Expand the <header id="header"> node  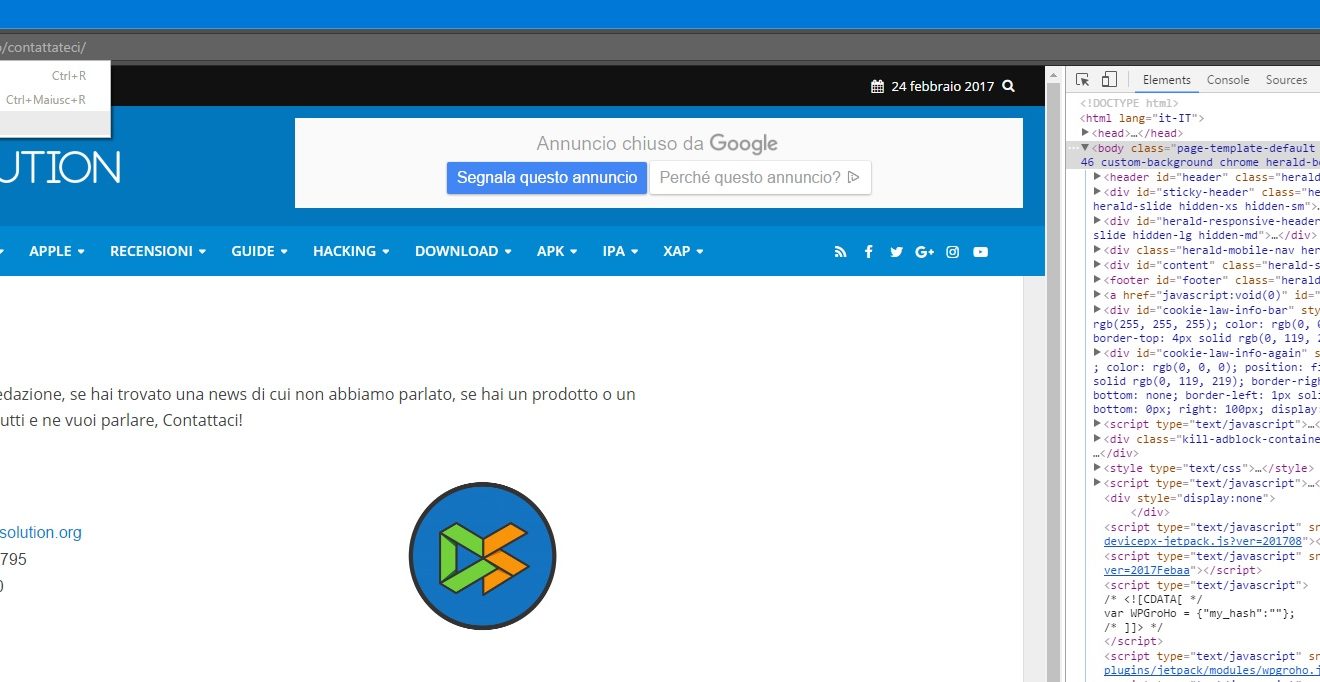(1098, 177)
